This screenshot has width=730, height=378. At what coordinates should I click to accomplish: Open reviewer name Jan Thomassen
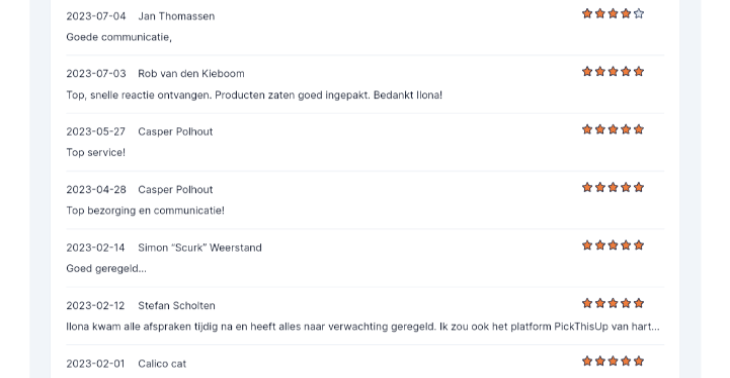(x=176, y=16)
